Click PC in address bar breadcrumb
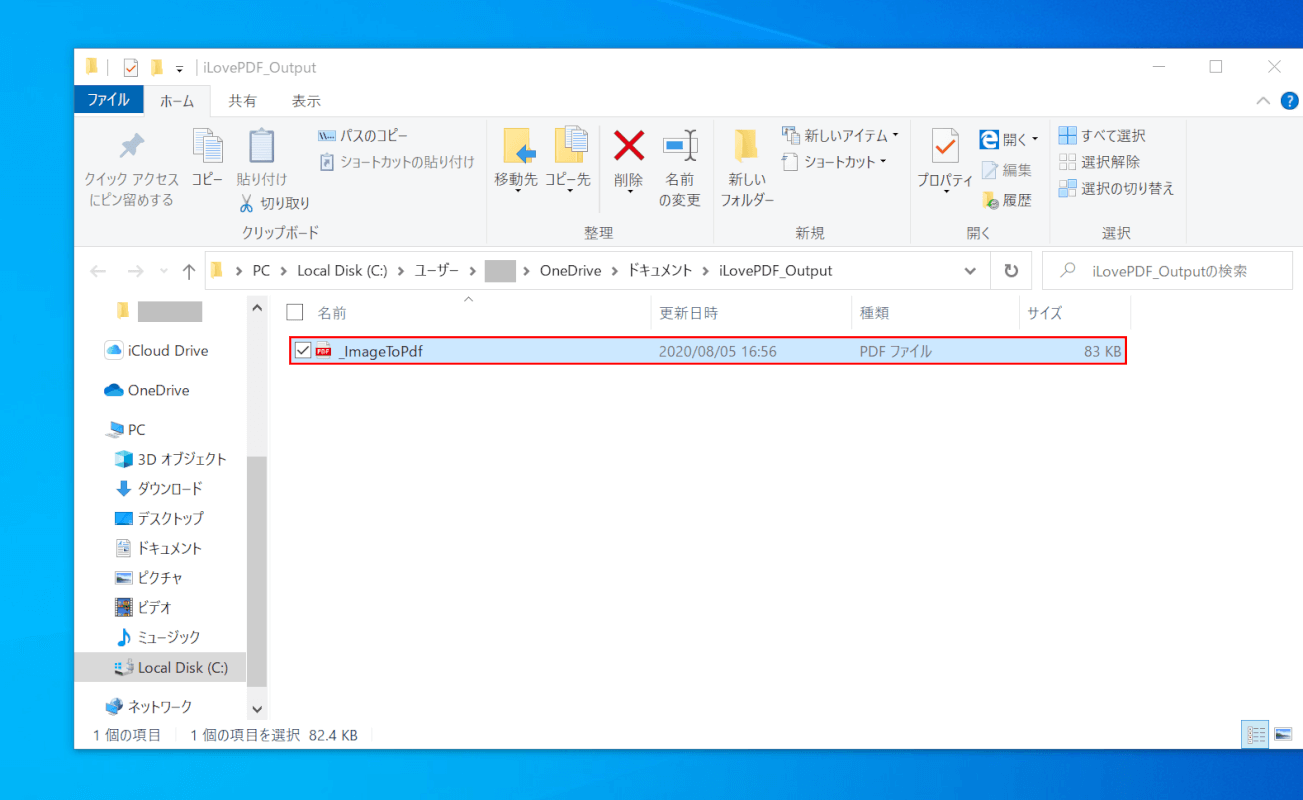 pos(261,271)
